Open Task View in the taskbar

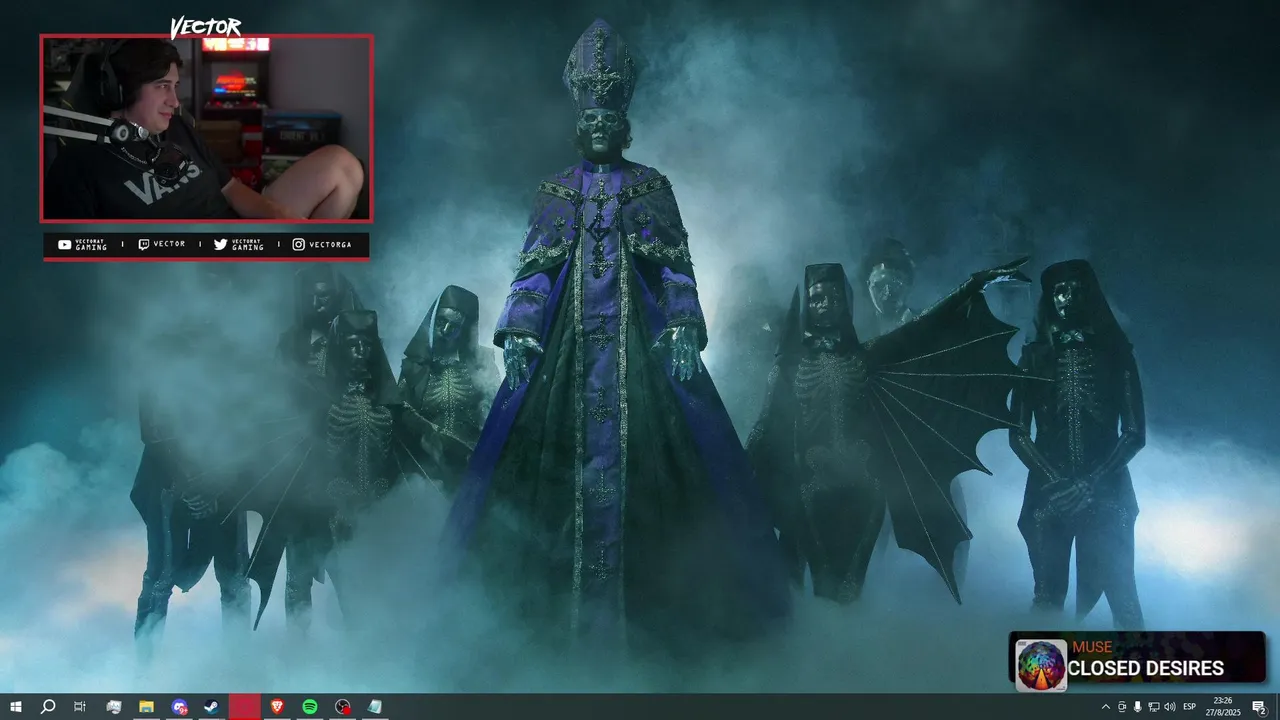tap(80, 707)
